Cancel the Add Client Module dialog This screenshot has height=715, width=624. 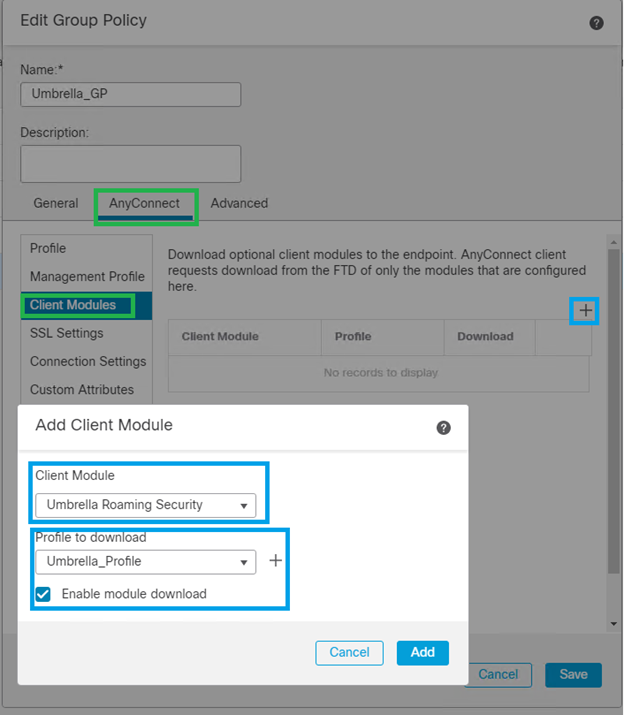349,653
